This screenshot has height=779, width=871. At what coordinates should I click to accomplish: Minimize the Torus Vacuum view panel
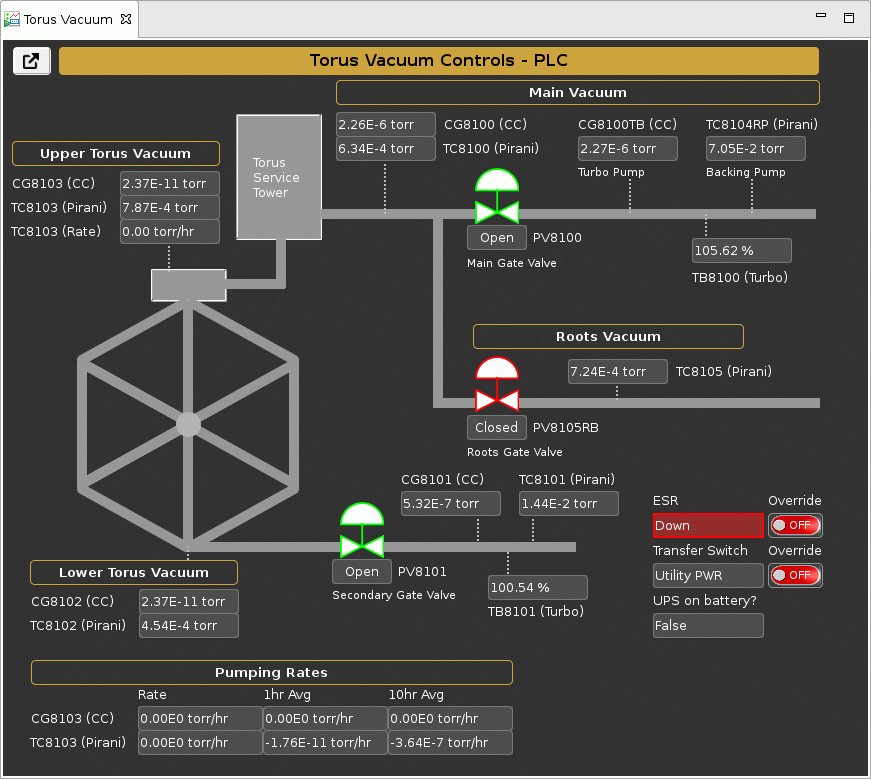(821, 17)
